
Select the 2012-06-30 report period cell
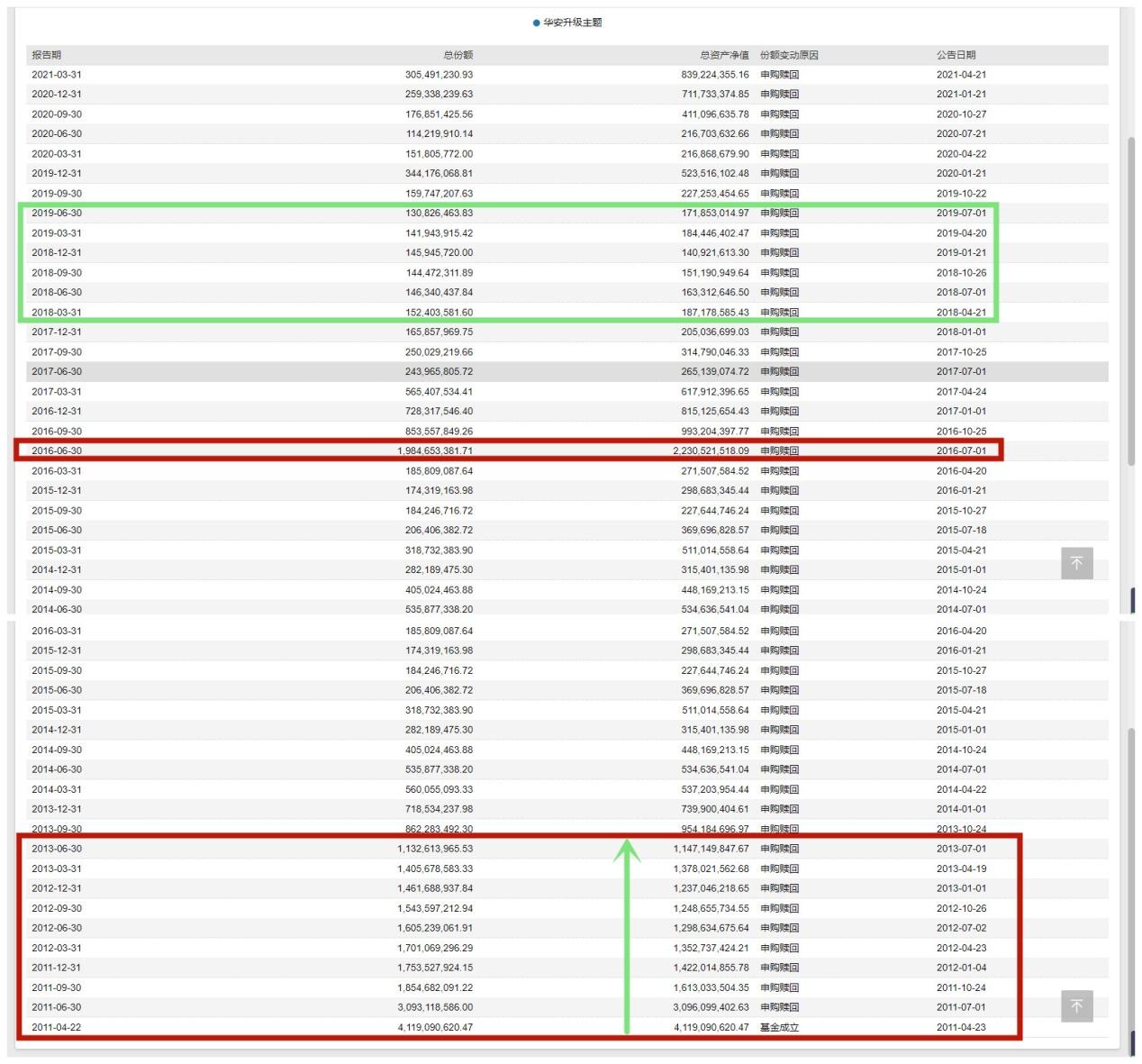(57, 929)
